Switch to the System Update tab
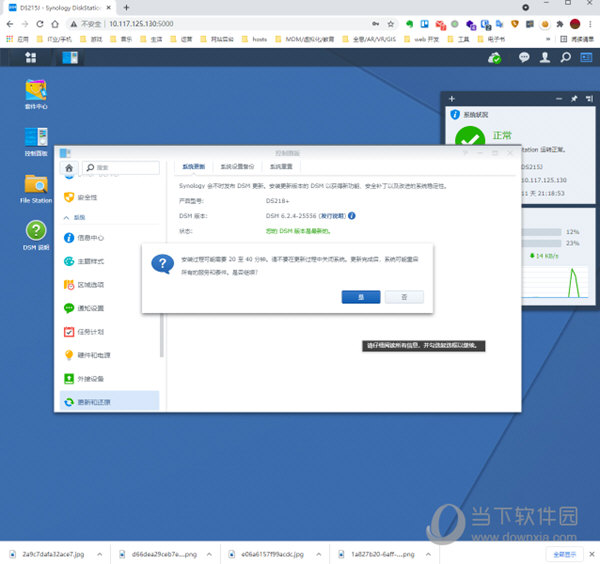 click(x=194, y=167)
